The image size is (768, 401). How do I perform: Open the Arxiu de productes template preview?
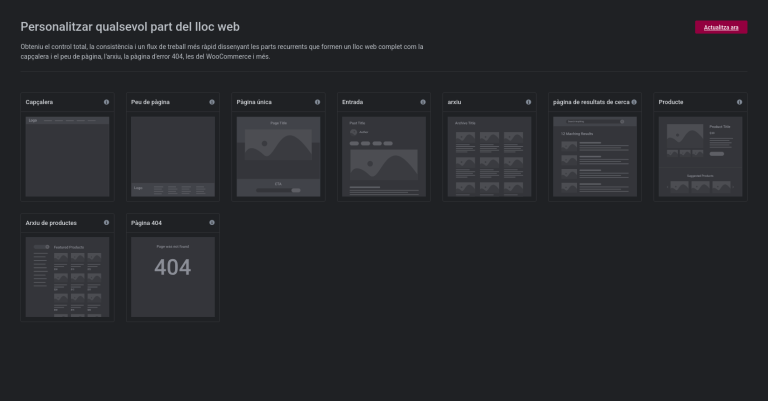coord(67,277)
